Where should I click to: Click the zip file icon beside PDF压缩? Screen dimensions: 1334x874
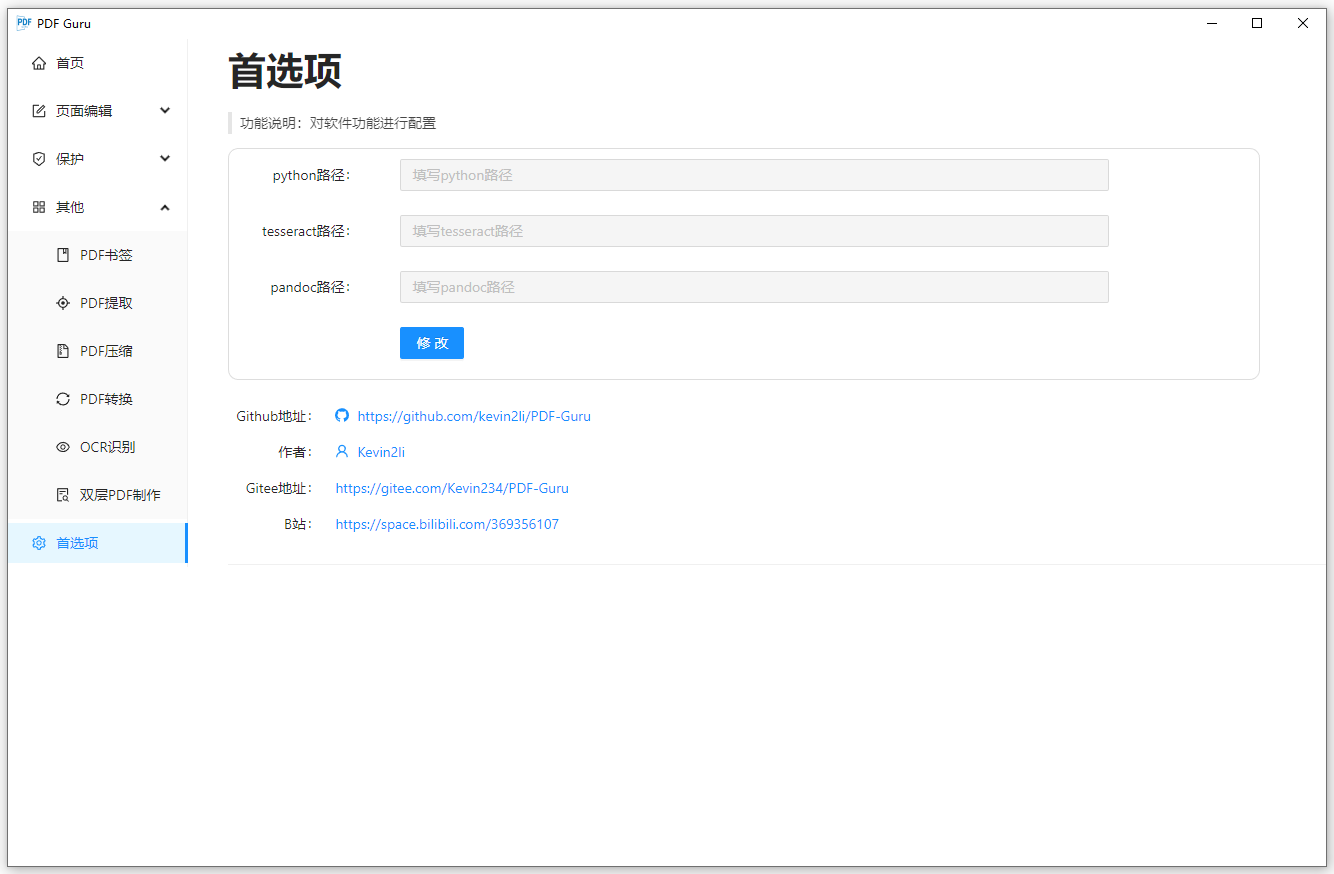(x=63, y=351)
